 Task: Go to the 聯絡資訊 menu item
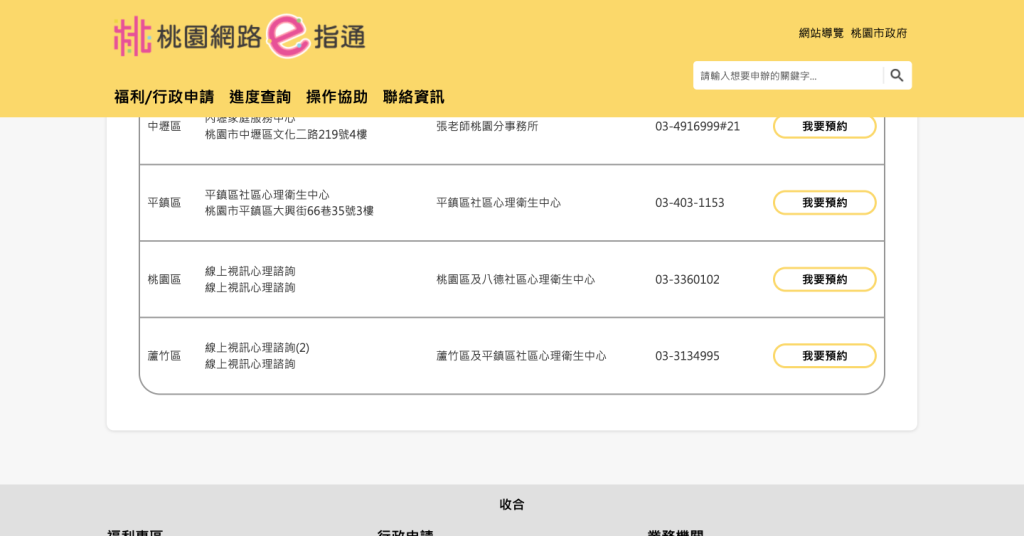click(x=413, y=97)
